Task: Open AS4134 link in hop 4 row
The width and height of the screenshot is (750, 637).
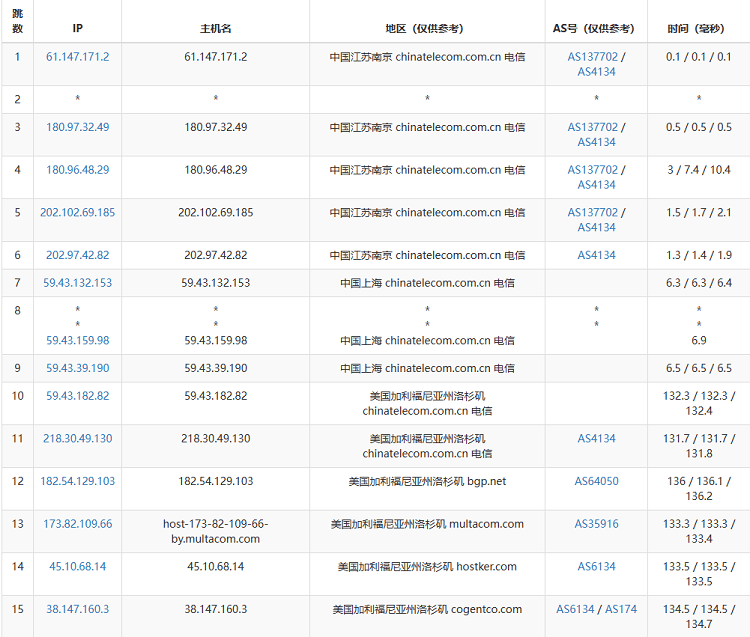Action: coord(596,185)
